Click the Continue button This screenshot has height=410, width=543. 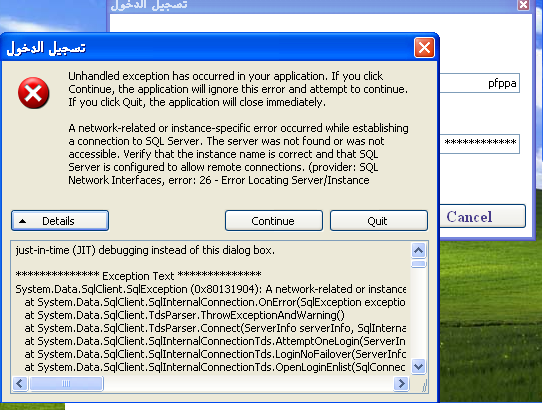(x=274, y=221)
